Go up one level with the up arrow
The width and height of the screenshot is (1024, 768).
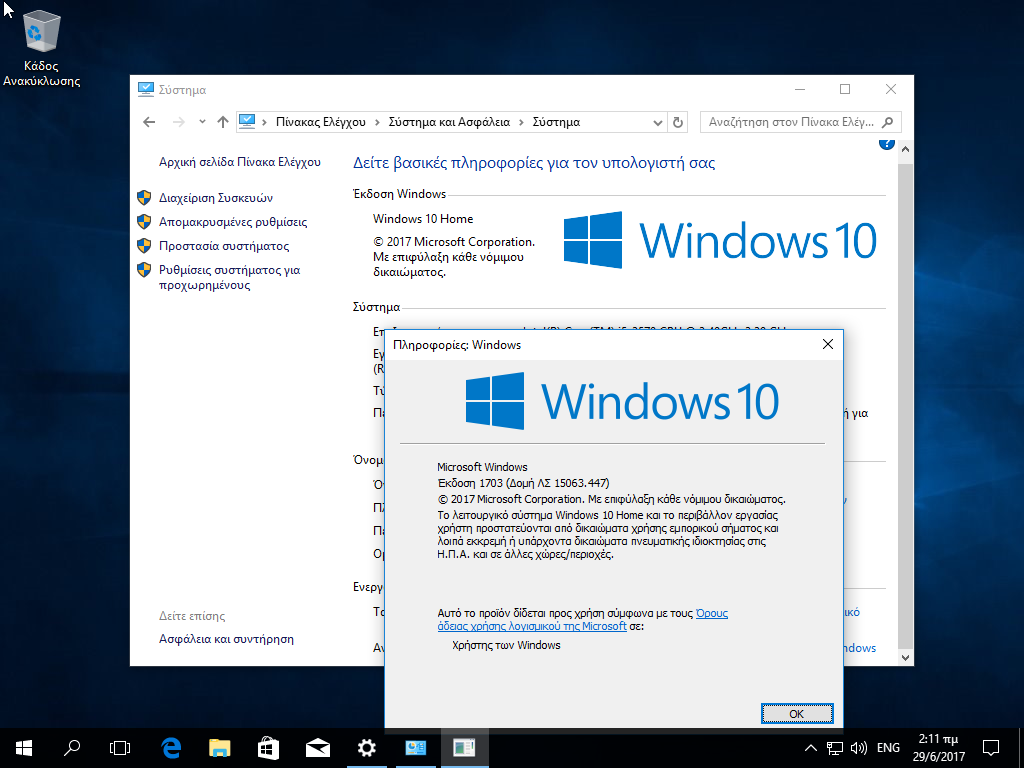(223, 122)
